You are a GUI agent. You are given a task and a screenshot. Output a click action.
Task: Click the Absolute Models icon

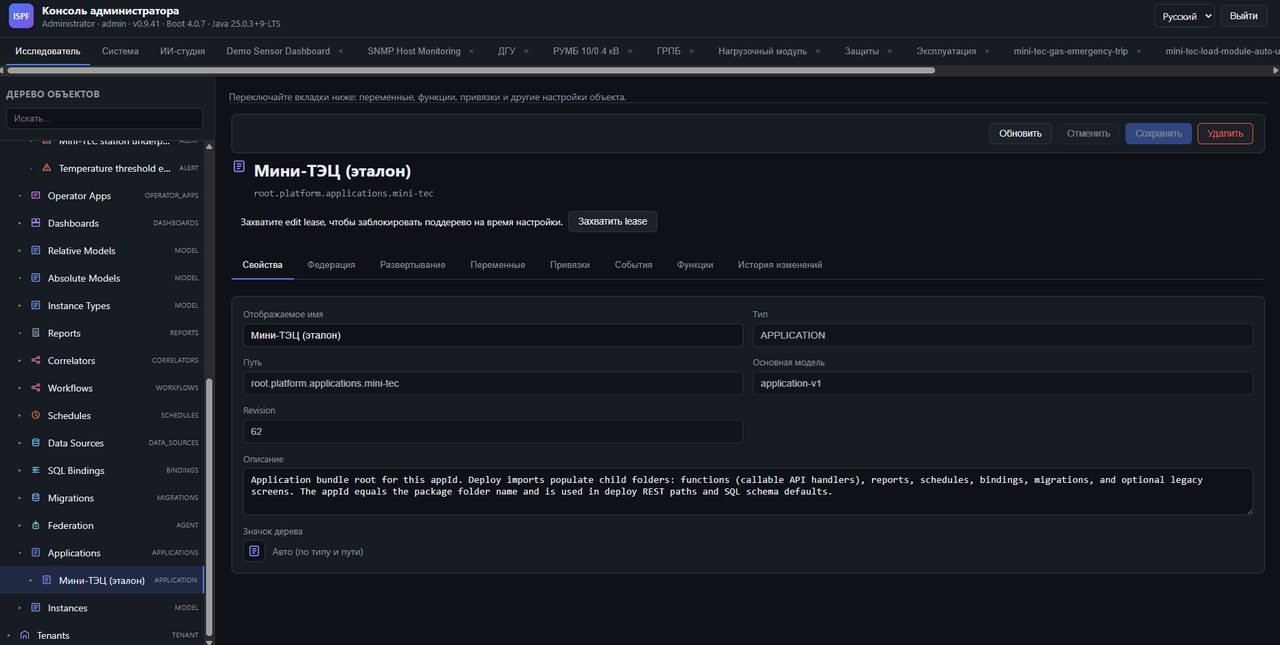[x=36, y=278]
